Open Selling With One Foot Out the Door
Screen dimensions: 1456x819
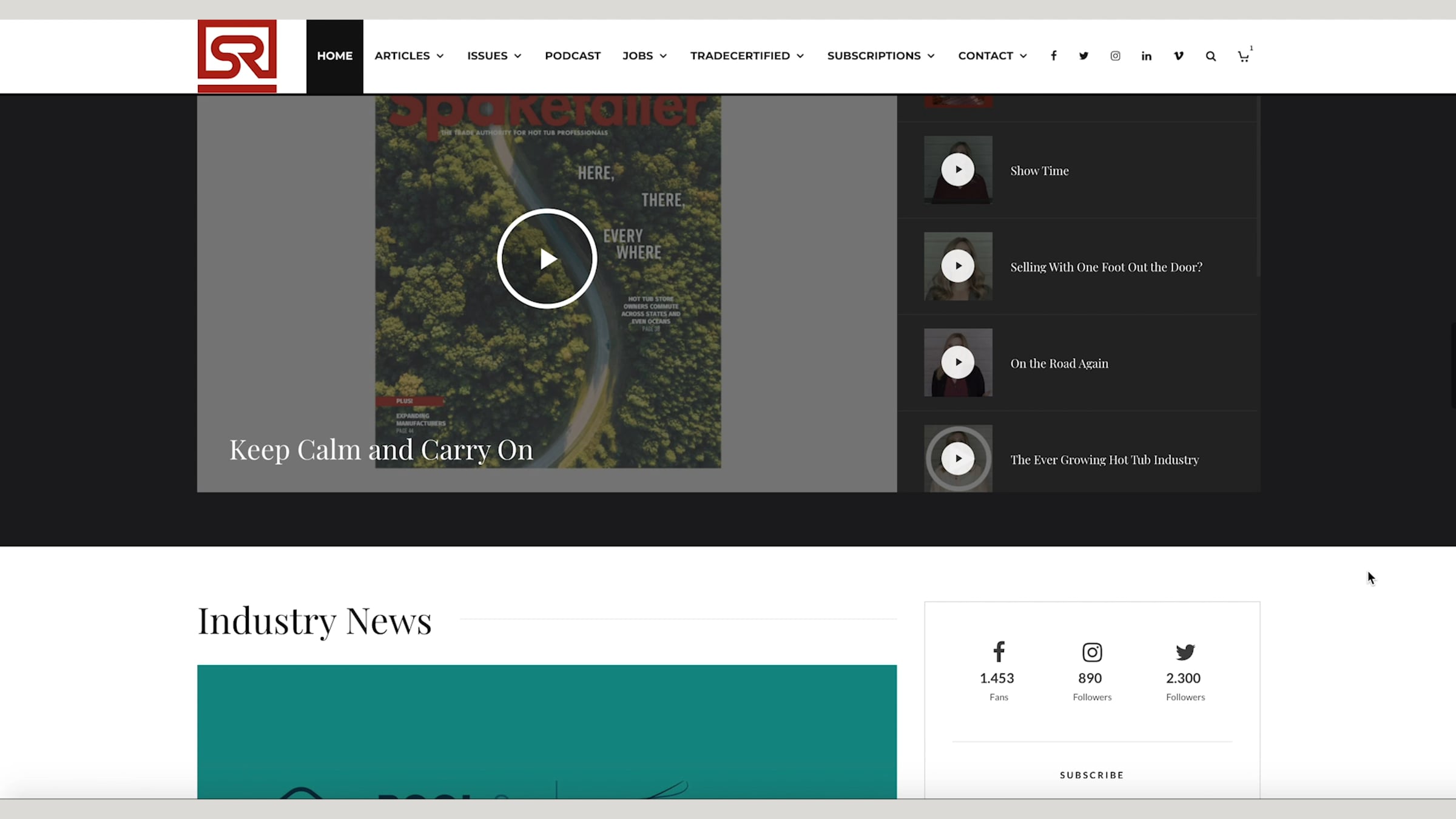tap(1105, 267)
